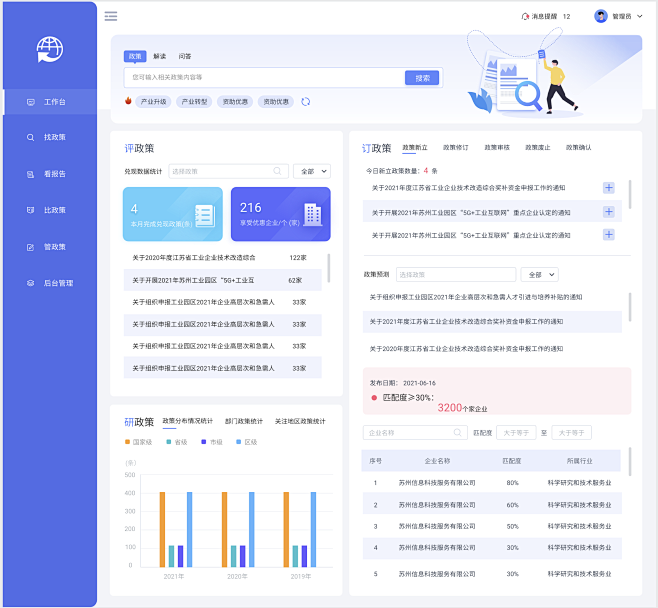Click the 产业转型 hot tag
Viewport: 658px width, 608px height.
tap(194, 102)
